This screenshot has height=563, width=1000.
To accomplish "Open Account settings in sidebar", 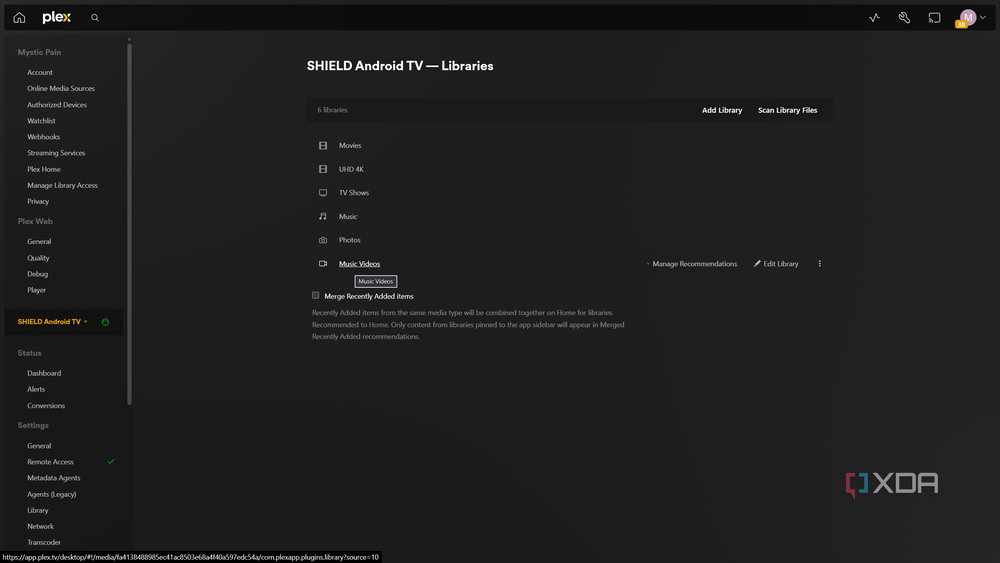I will pyautogui.click(x=40, y=73).
